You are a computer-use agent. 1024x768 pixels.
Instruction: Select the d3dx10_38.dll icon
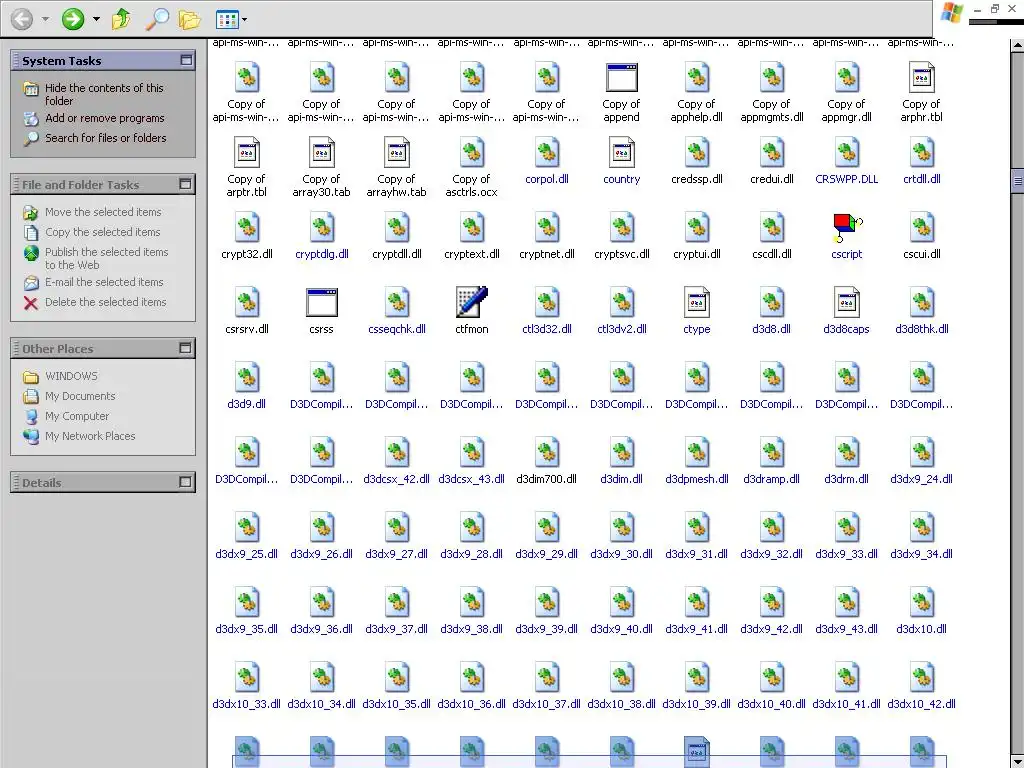(622, 677)
